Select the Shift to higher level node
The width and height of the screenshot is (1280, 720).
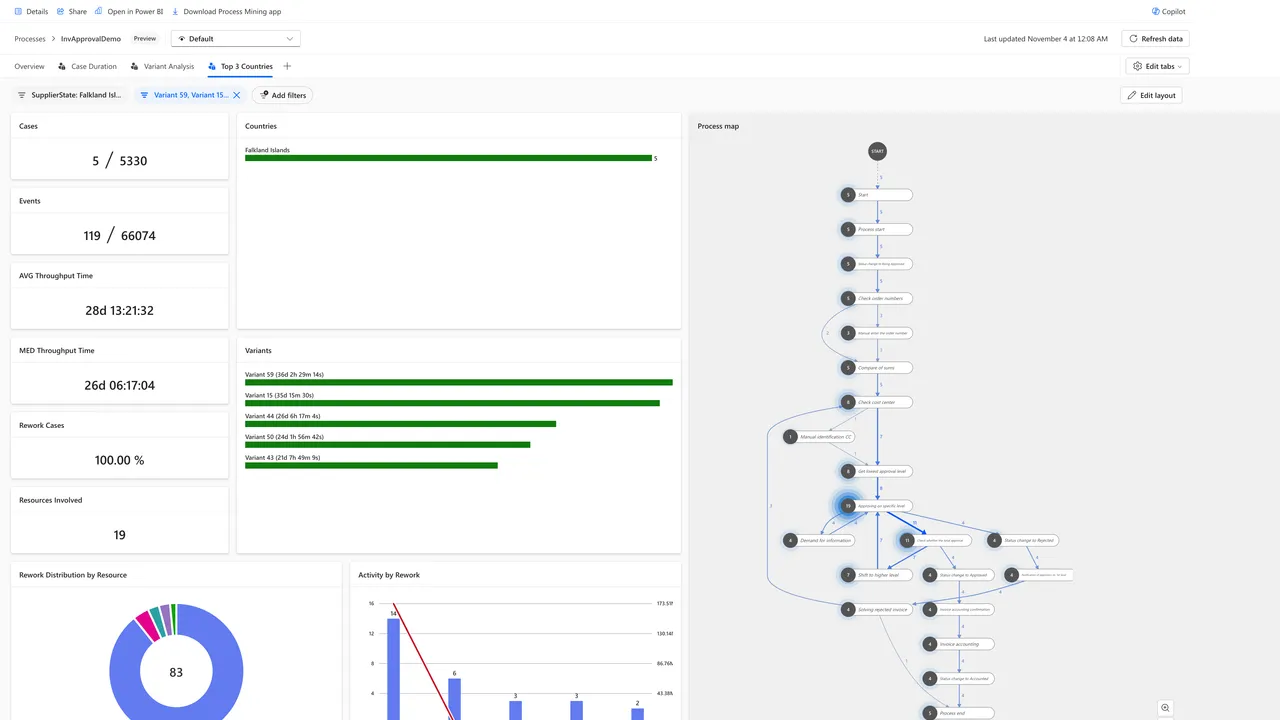tap(877, 575)
